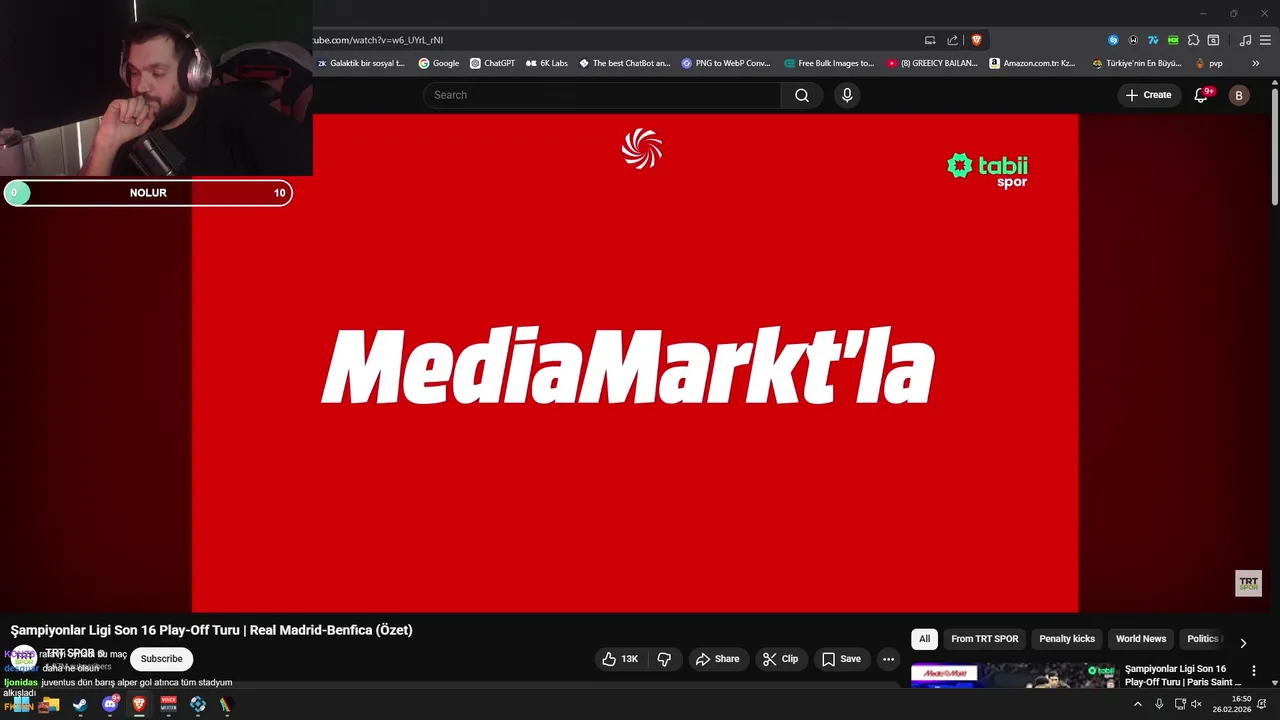Open Galaktik bir sosyal bookmark

[361, 63]
